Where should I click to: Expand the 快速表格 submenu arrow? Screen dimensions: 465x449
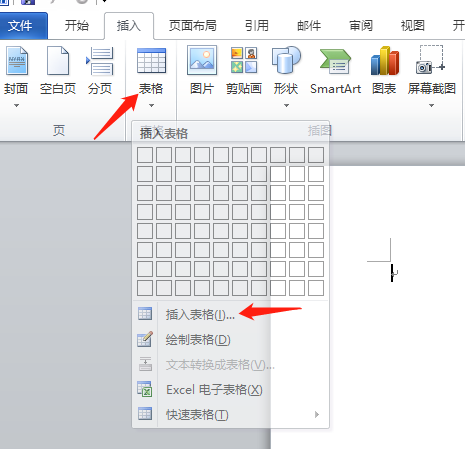pos(317,414)
